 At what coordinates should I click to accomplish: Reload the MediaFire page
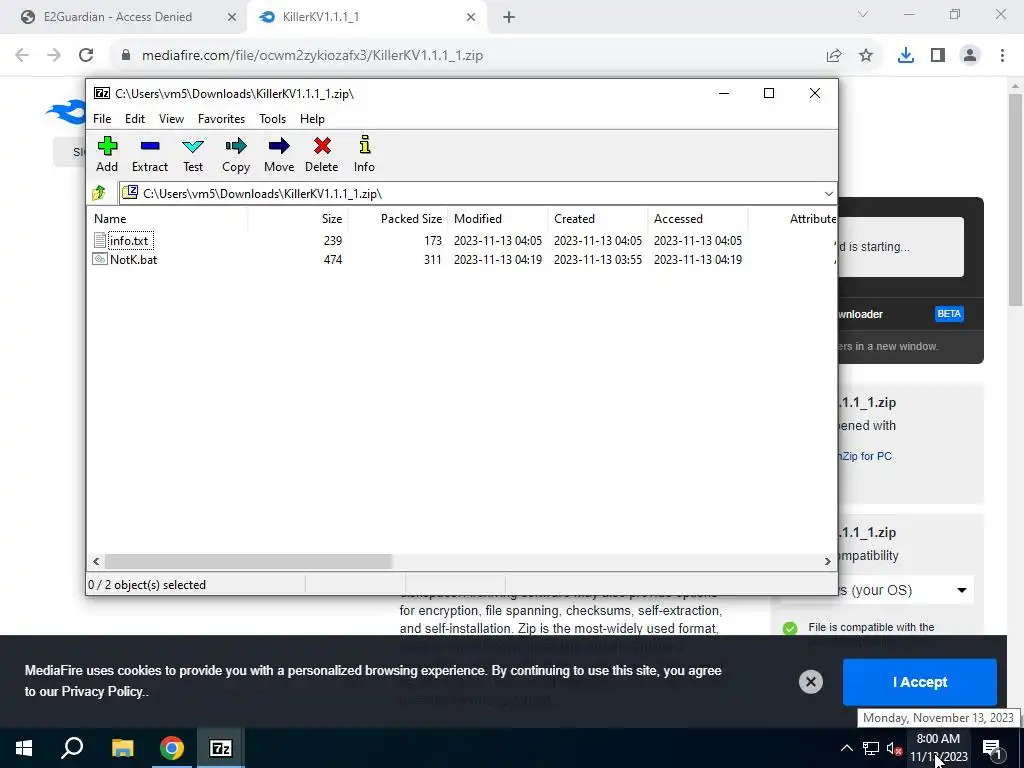(86, 56)
